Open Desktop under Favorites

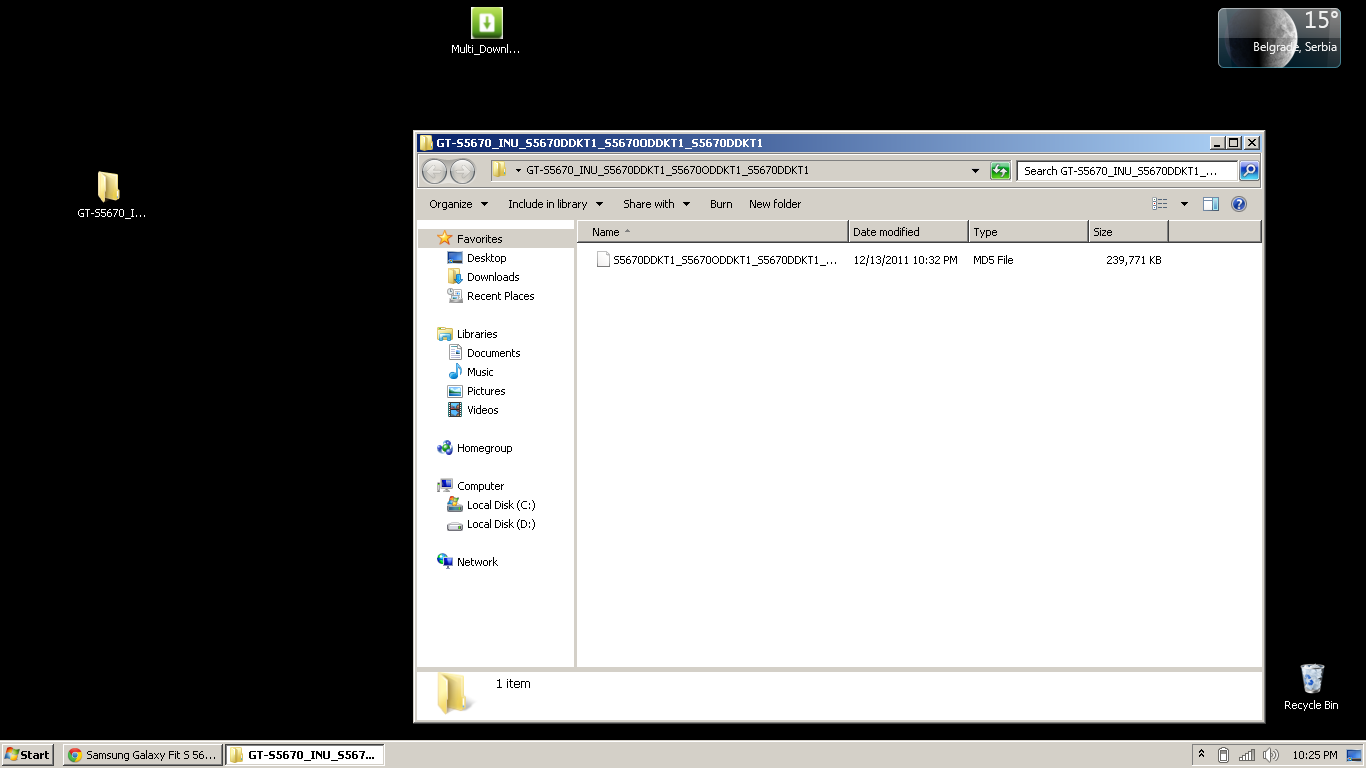click(486, 258)
